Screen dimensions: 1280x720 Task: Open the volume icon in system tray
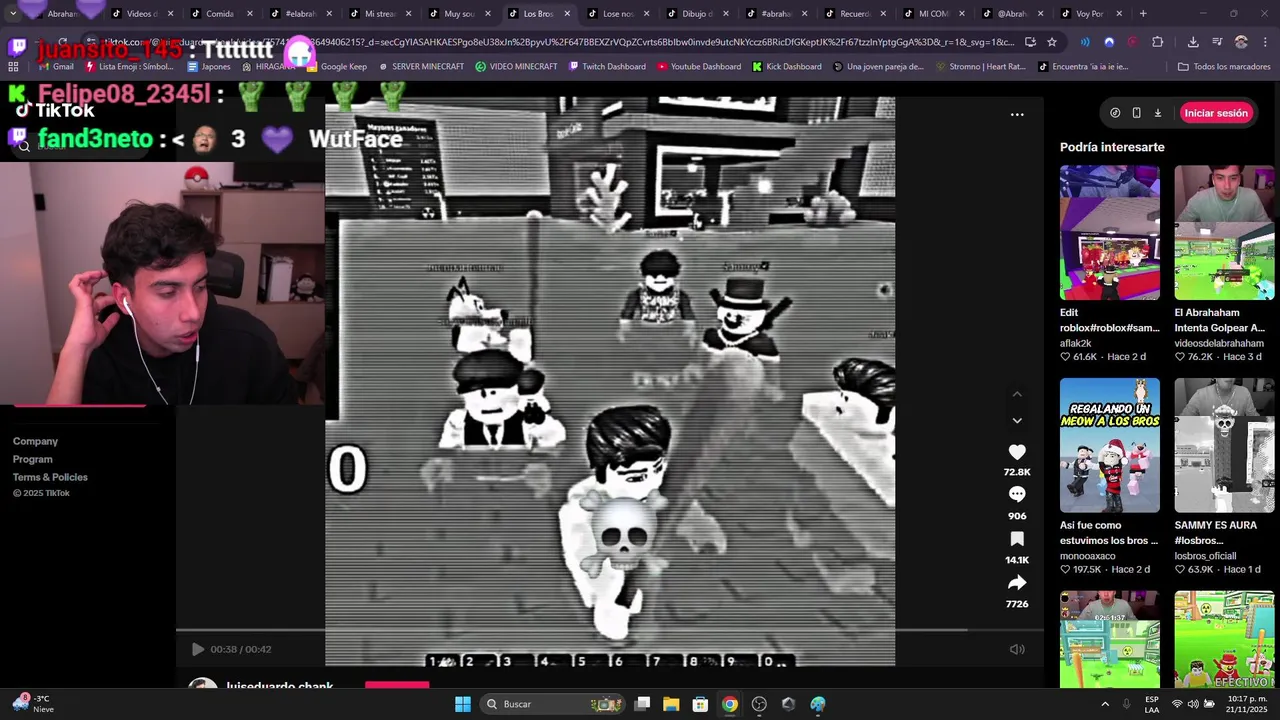(x=1193, y=704)
